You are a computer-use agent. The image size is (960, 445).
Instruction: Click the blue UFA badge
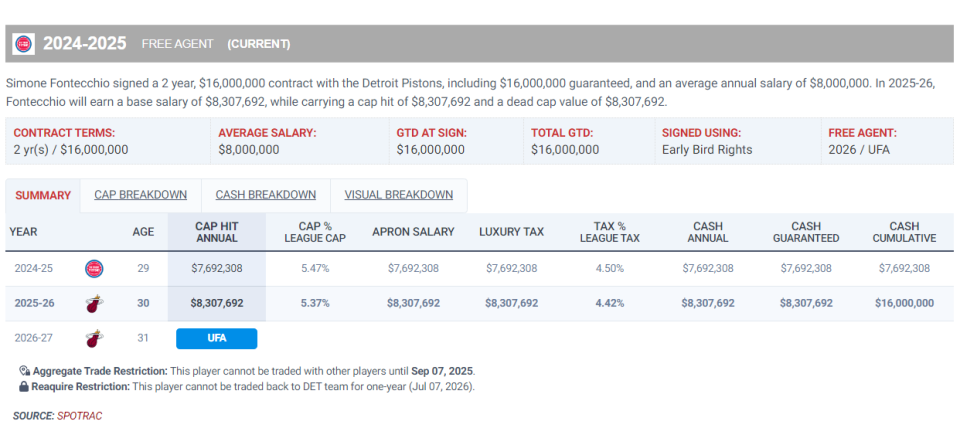coord(216,338)
